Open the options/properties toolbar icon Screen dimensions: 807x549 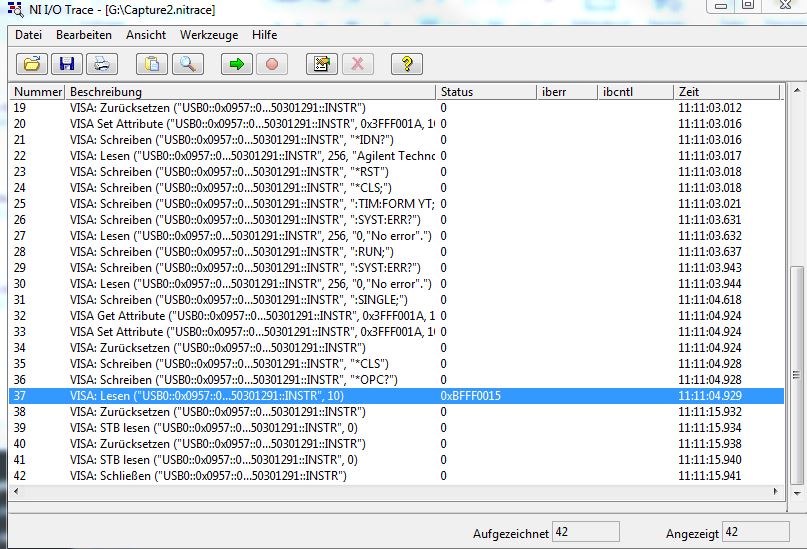[x=322, y=64]
